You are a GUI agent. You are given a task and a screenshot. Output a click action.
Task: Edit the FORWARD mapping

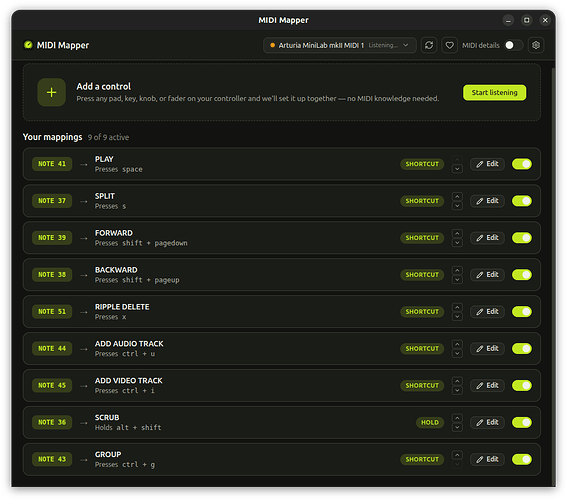(487, 238)
